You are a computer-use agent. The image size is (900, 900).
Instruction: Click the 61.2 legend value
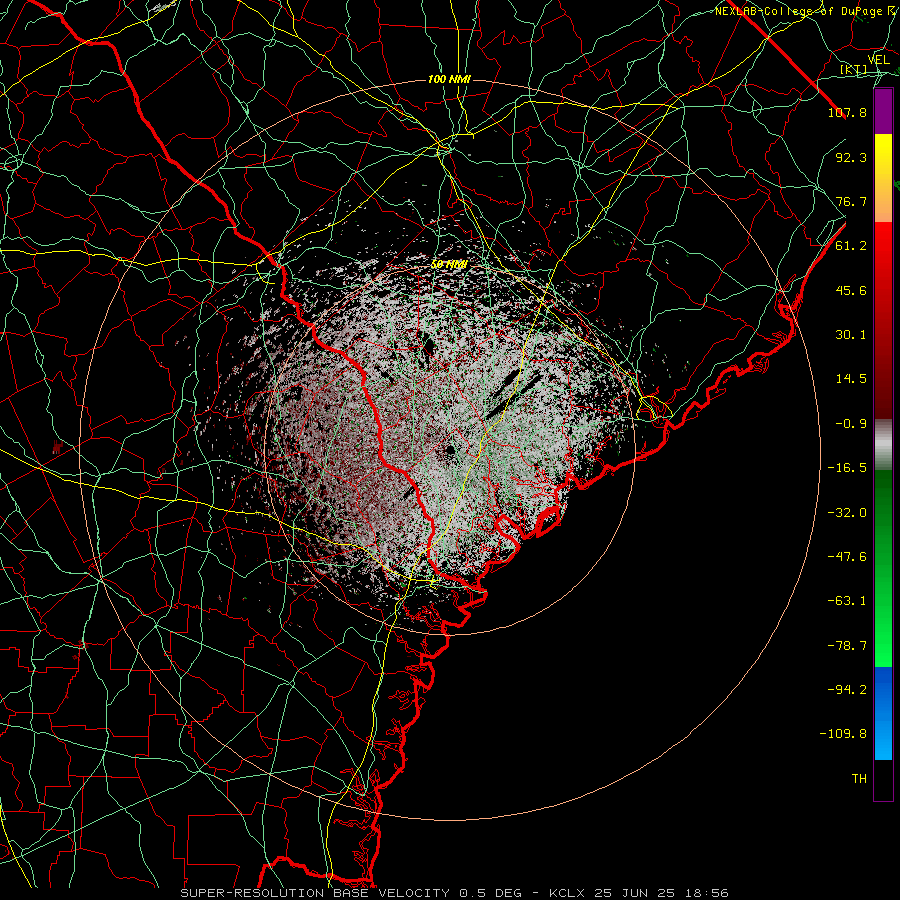(x=851, y=246)
